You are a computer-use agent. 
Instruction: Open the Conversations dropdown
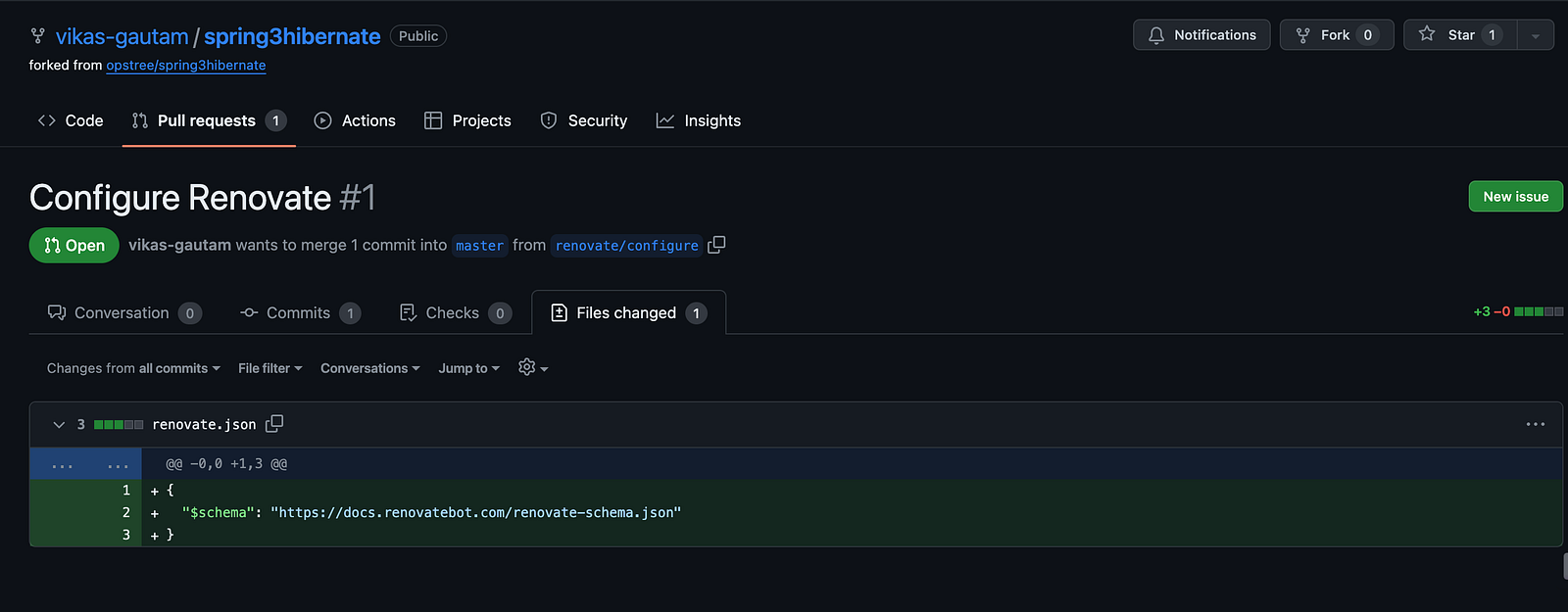pyautogui.click(x=370, y=368)
